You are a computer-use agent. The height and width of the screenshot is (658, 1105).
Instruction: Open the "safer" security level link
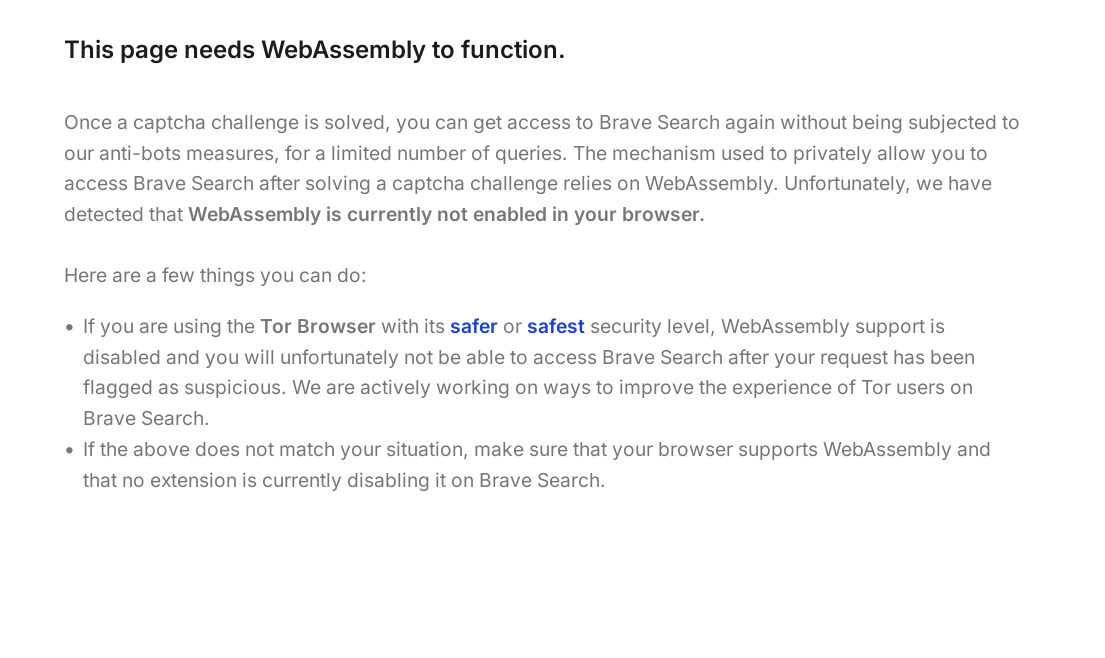coord(474,327)
